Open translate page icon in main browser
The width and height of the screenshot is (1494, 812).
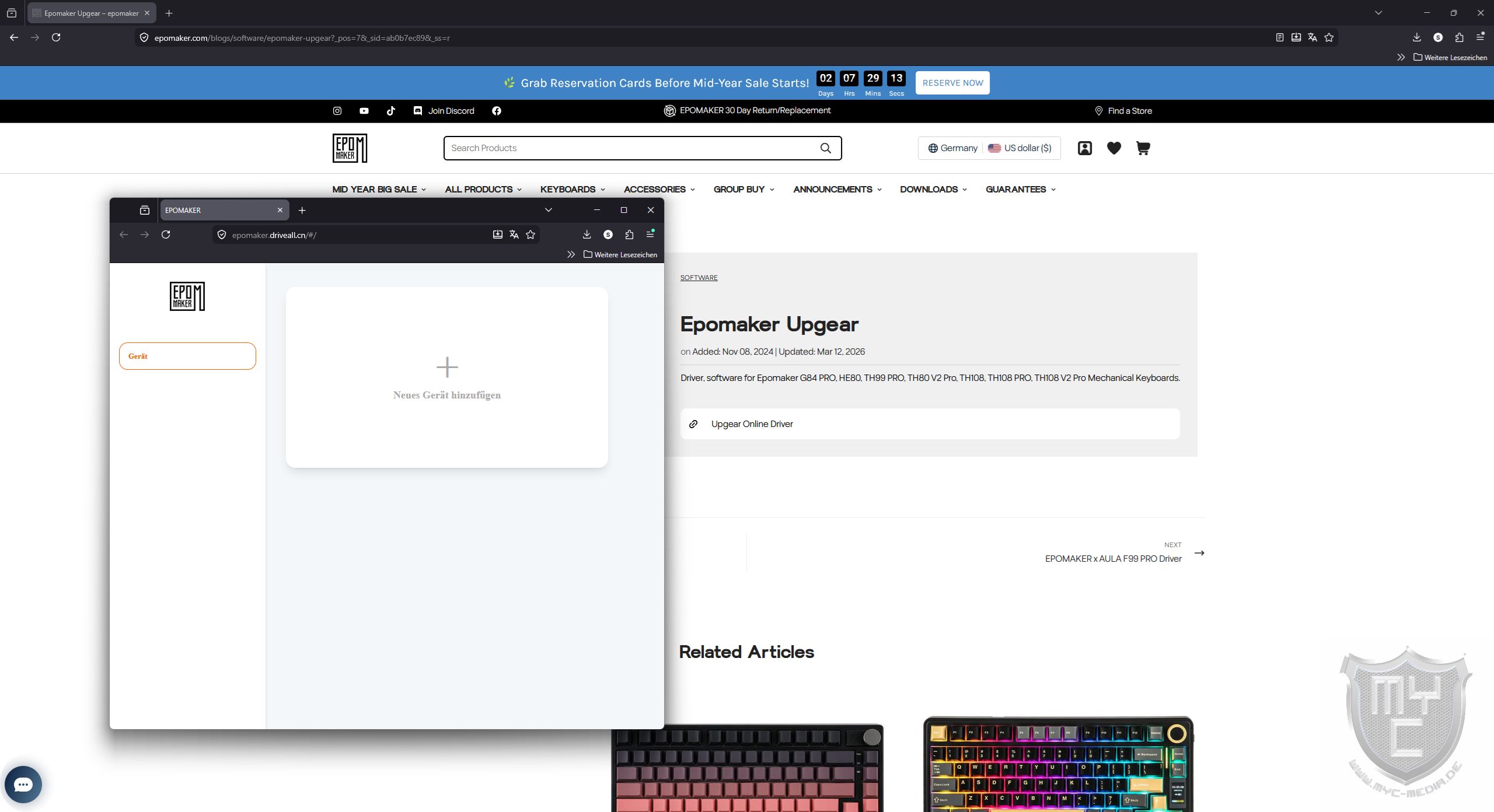coord(1313,37)
